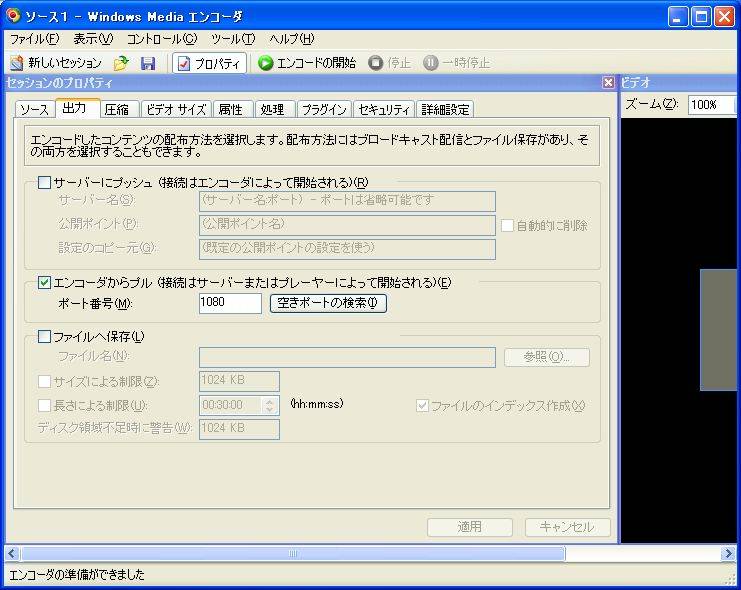This screenshot has width=741, height=590.
Task: Click the port number field showing 1080
Action: click(x=230, y=303)
